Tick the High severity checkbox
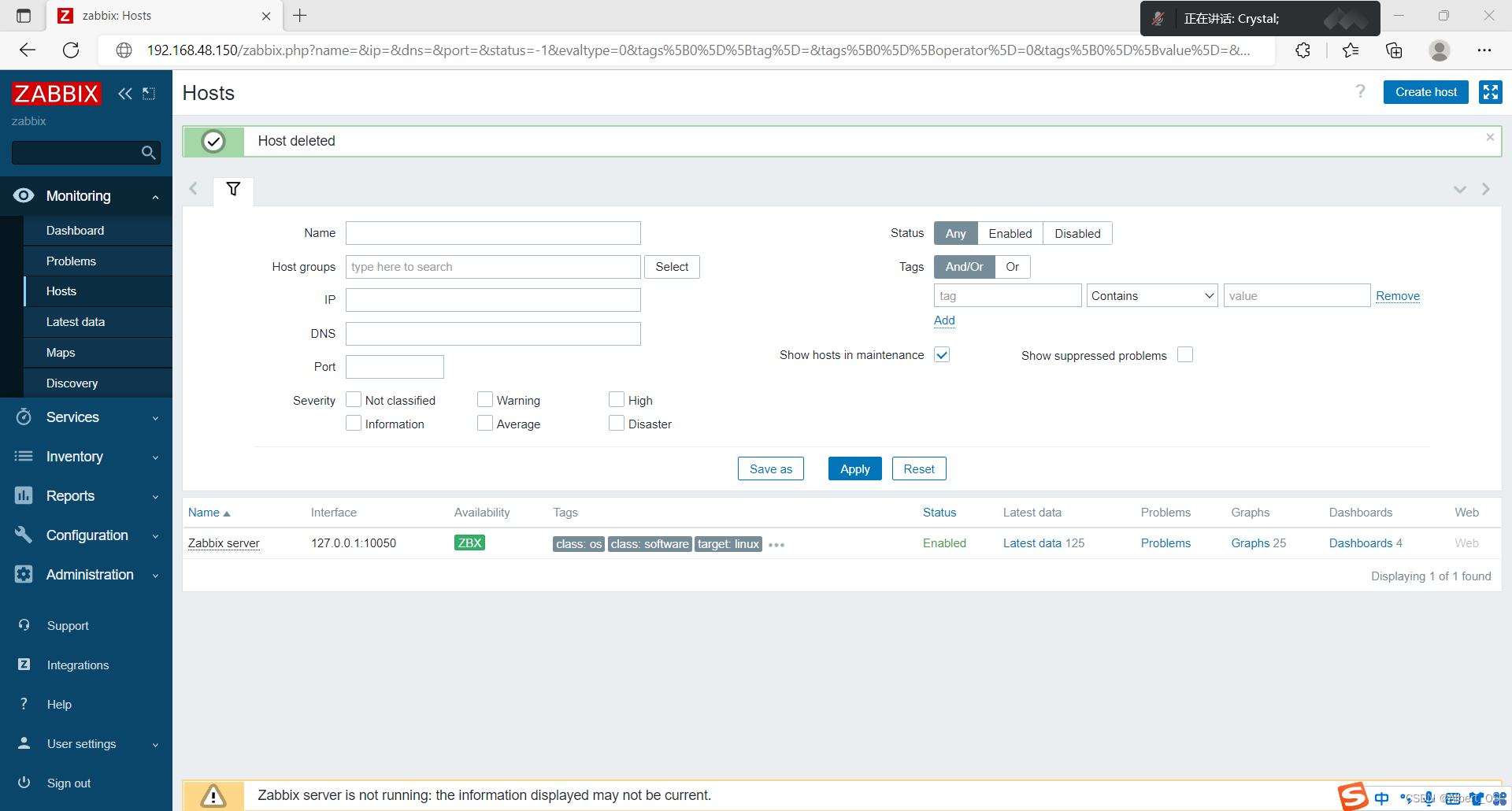The image size is (1512, 811). pyautogui.click(x=617, y=399)
